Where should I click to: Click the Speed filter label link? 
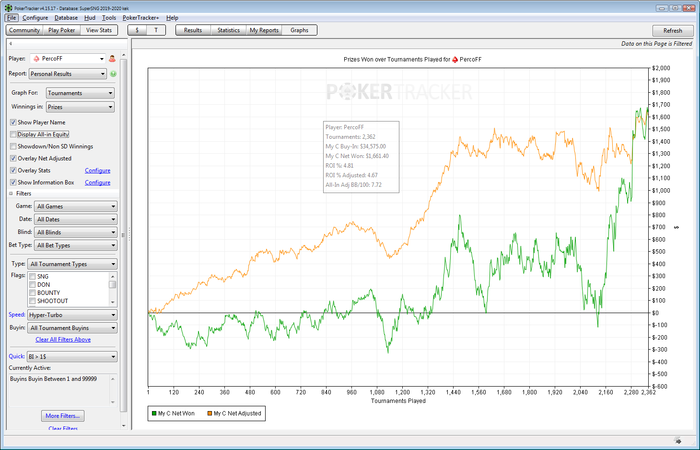(17, 315)
